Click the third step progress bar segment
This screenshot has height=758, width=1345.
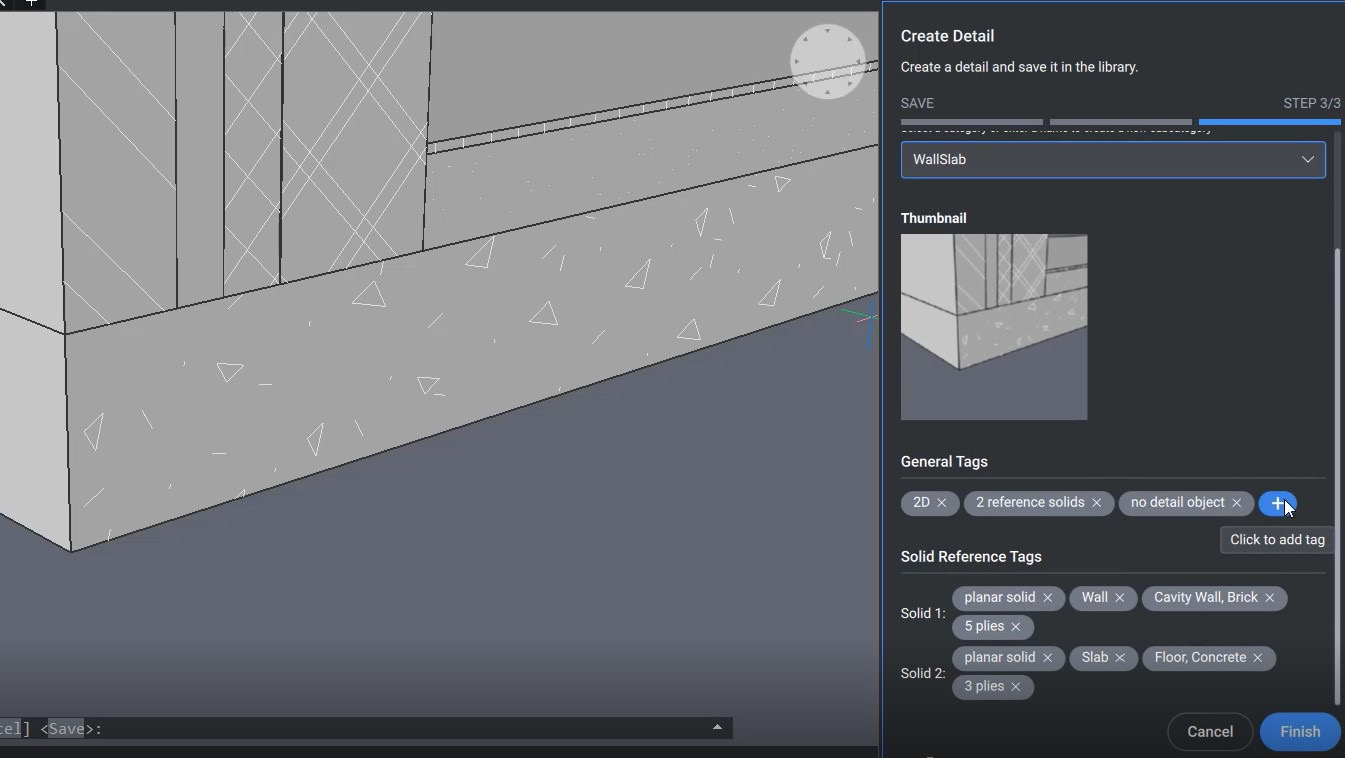(x=1270, y=122)
